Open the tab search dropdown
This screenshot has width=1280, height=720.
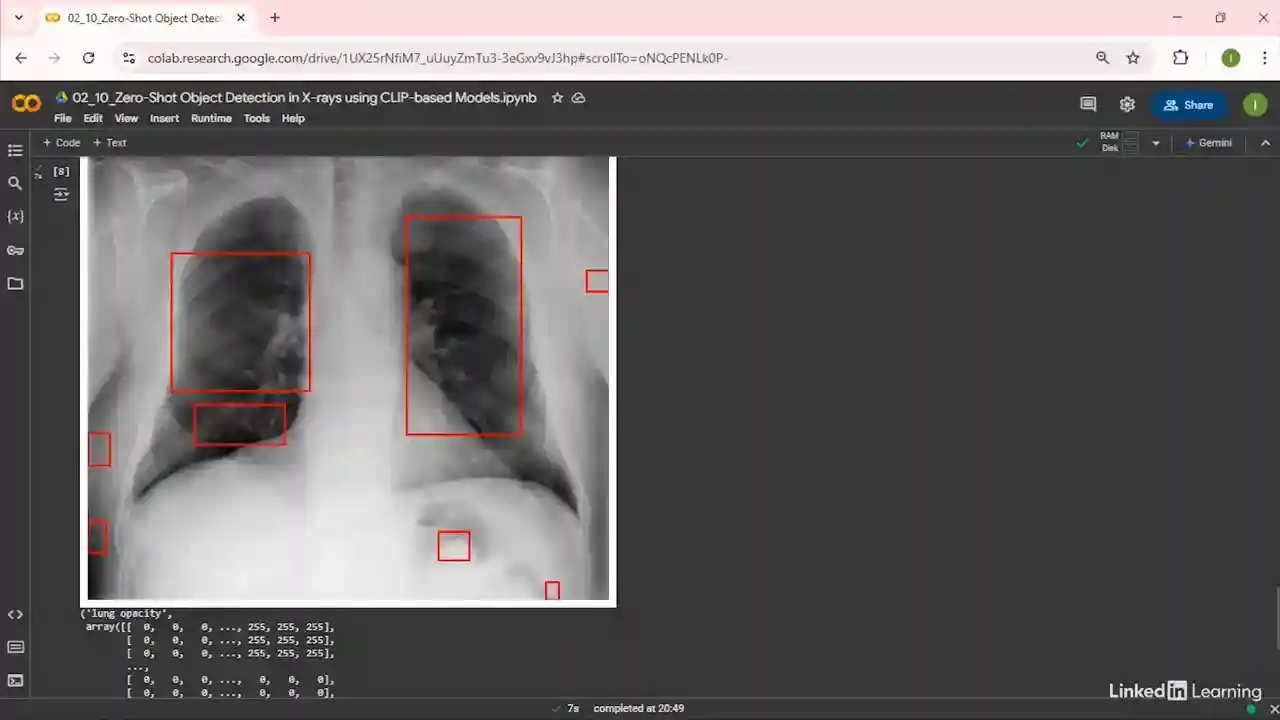pyautogui.click(x=18, y=18)
